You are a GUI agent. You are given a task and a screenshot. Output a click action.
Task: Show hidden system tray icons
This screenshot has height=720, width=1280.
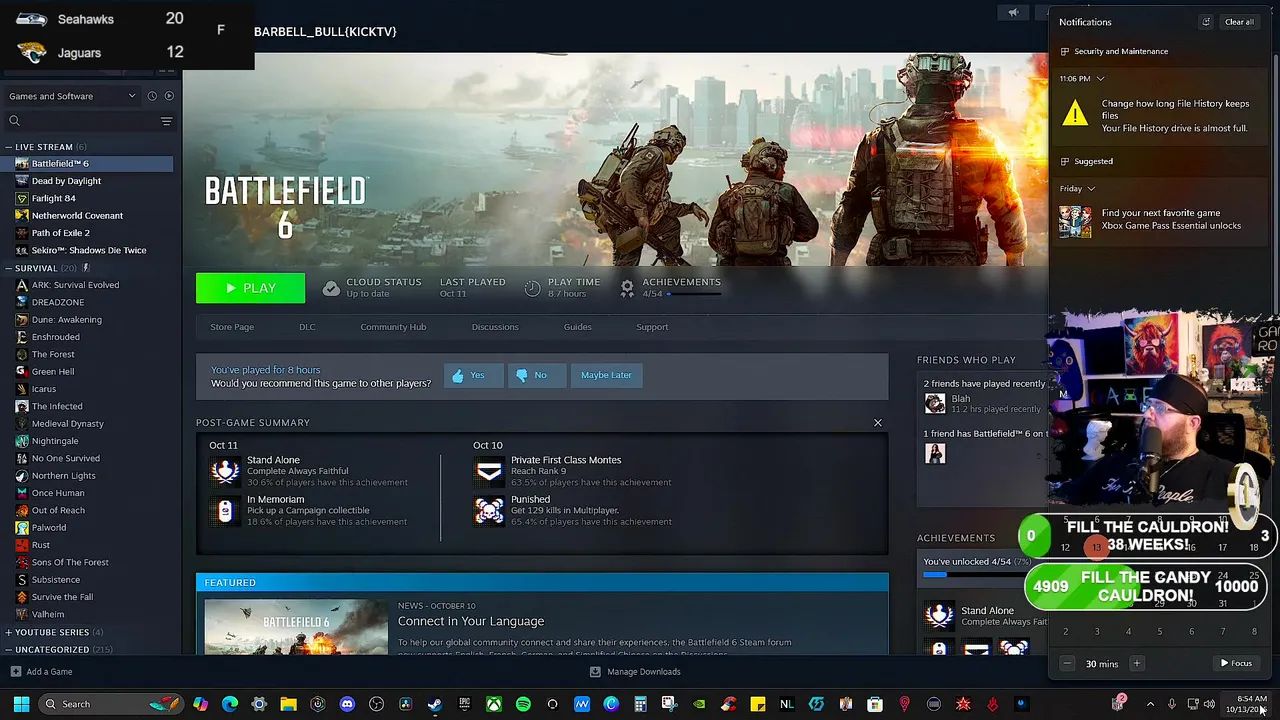[x=1150, y=704]
